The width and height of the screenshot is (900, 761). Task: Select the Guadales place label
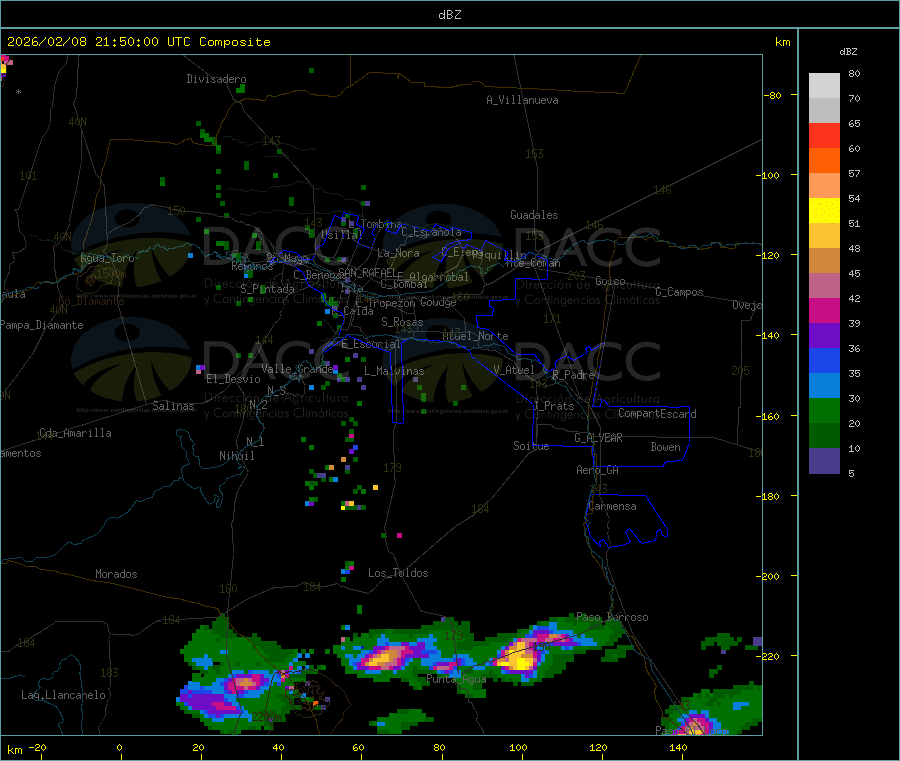[534, 215]
